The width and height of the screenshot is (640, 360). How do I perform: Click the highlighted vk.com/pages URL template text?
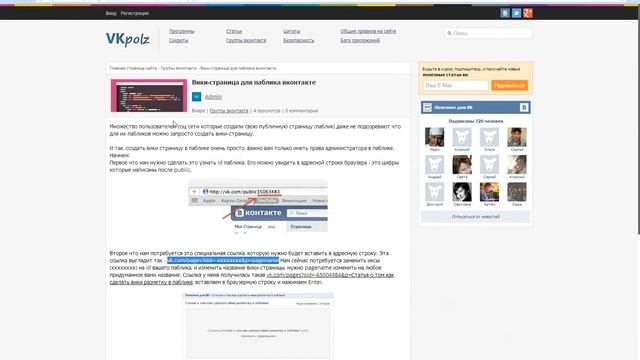(223, 260)
